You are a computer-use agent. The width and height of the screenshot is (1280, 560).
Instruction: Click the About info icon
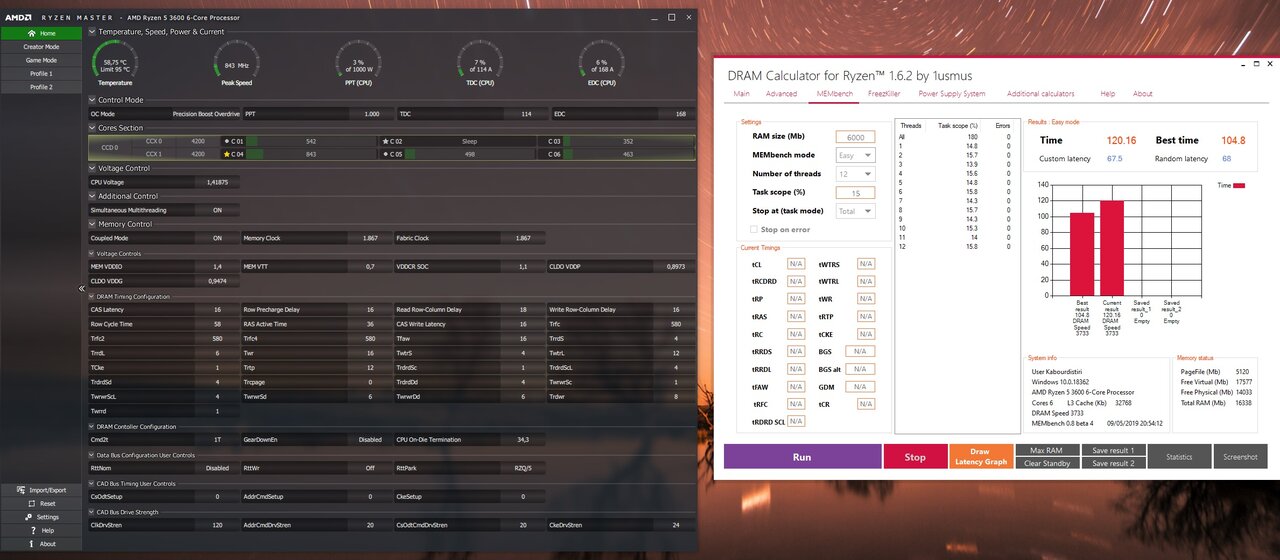coord(30,544)
